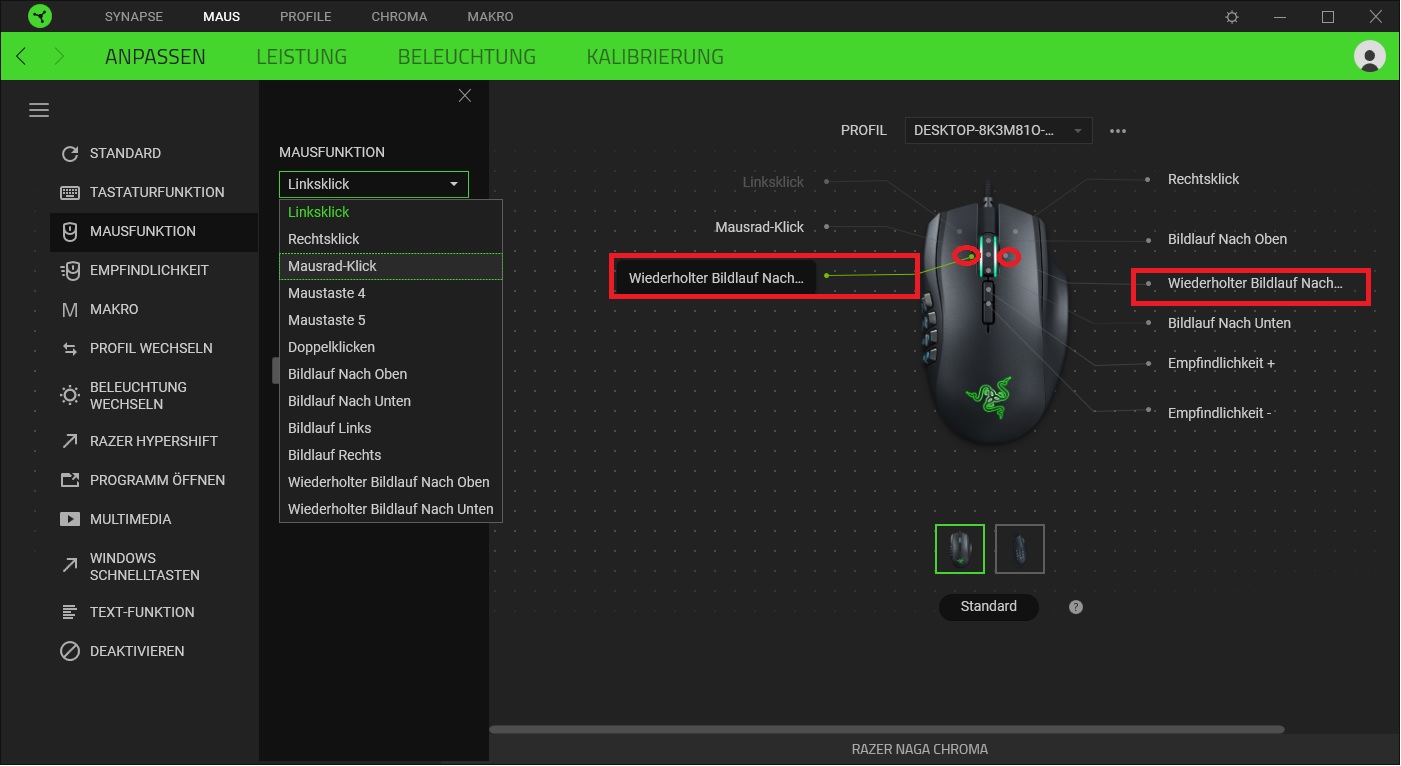Click RAZER NAGA CHROMA device label

click(919, 749)
